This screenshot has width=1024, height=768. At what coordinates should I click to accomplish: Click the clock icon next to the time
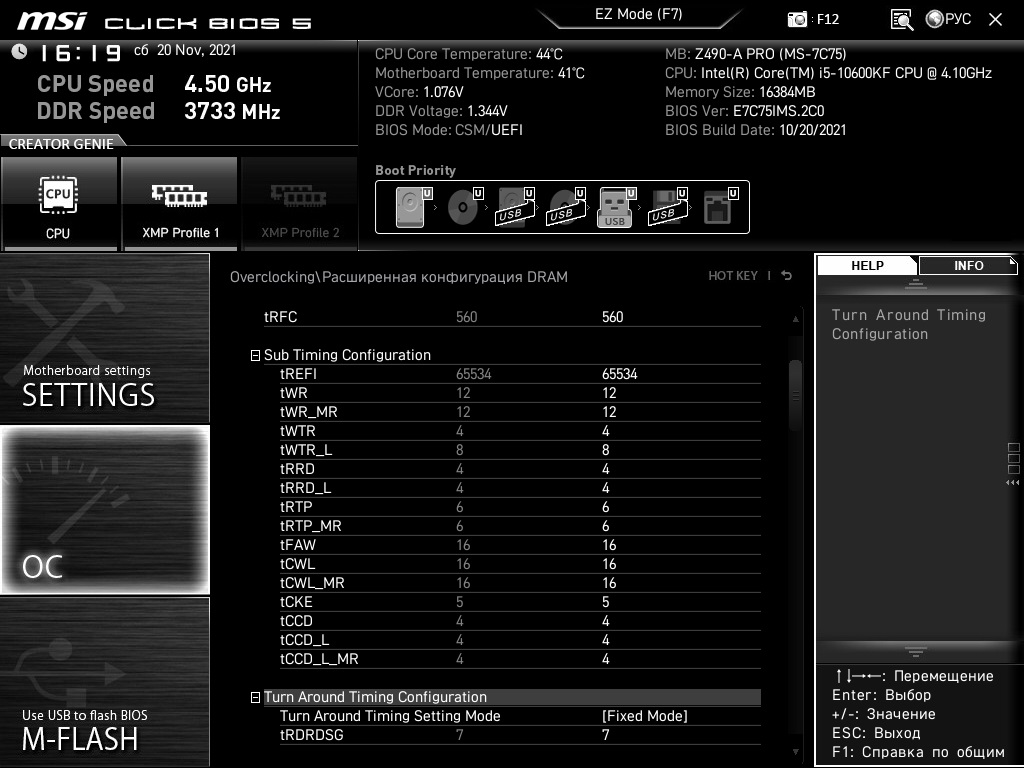point(20,52)
